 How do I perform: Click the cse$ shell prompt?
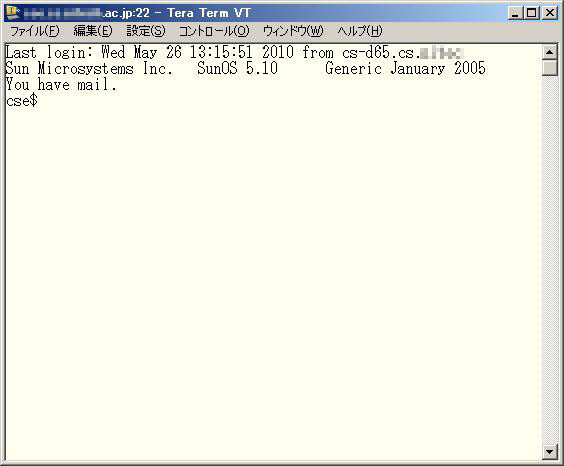point(22,100)
